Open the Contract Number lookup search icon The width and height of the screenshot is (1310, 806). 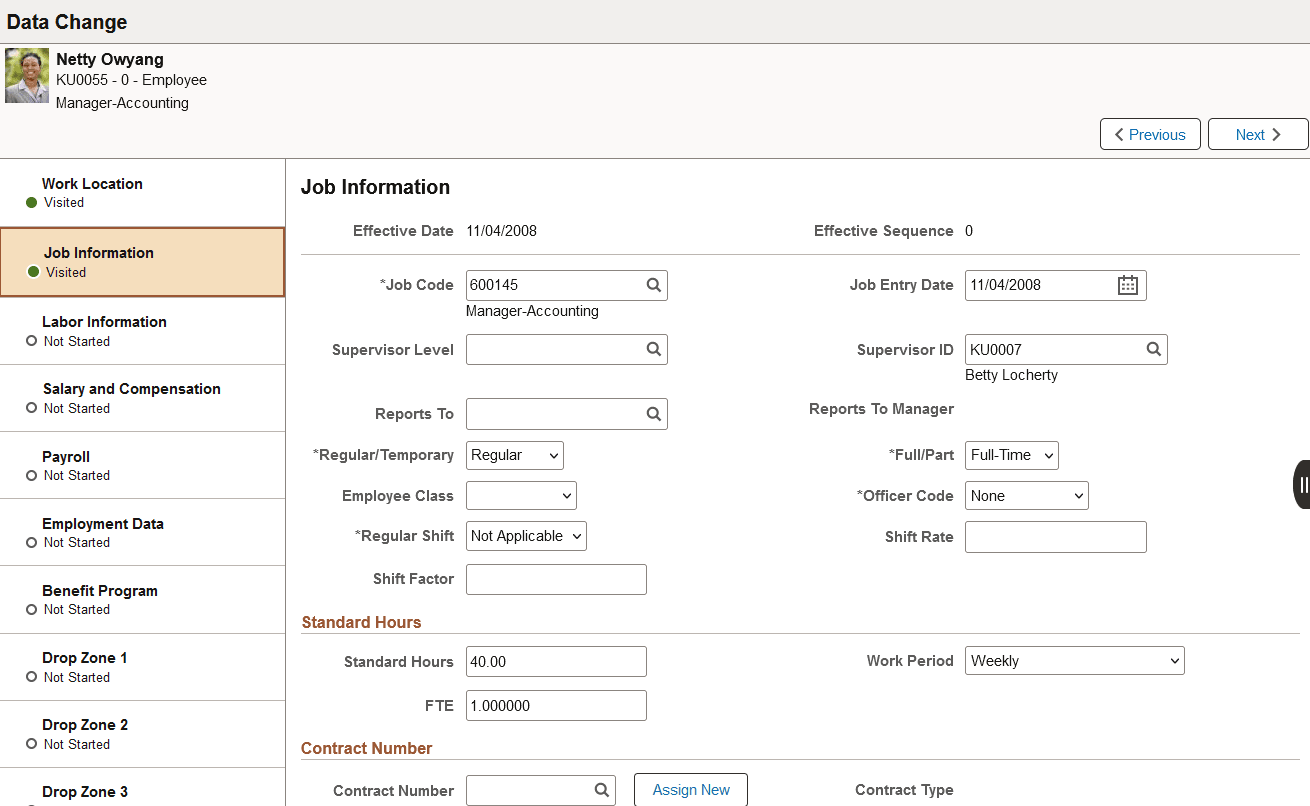pyautogui.click(x=601, y=790)
